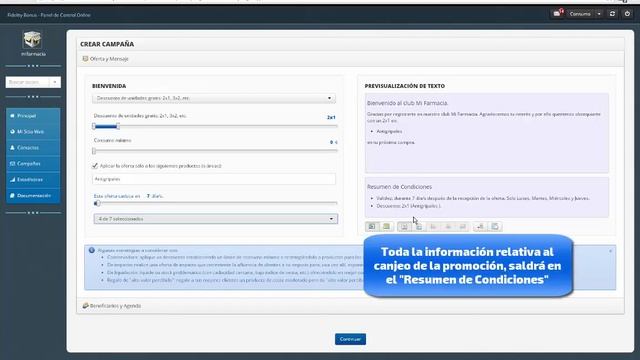640x360 pixels.
Task: Click the right handle of the 2x1 slider
Action: 118,127
